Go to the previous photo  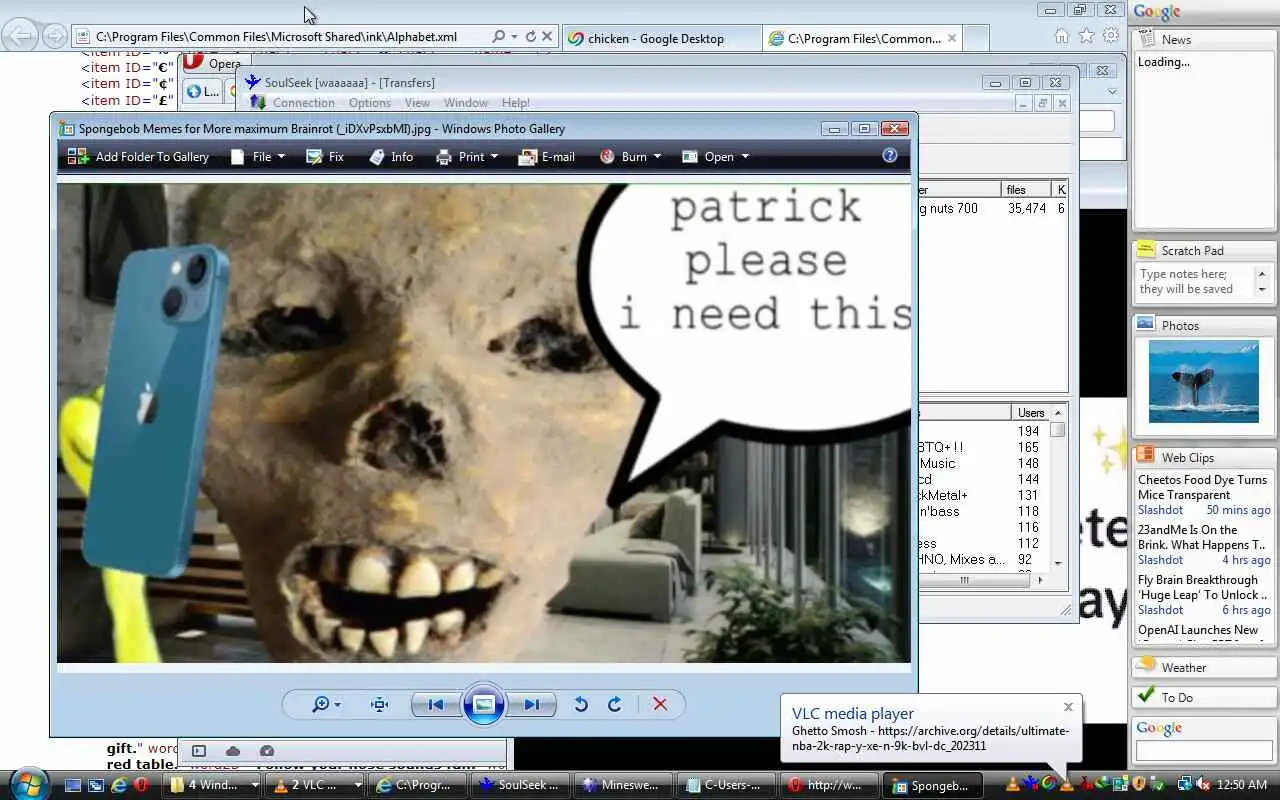point(436,704)
